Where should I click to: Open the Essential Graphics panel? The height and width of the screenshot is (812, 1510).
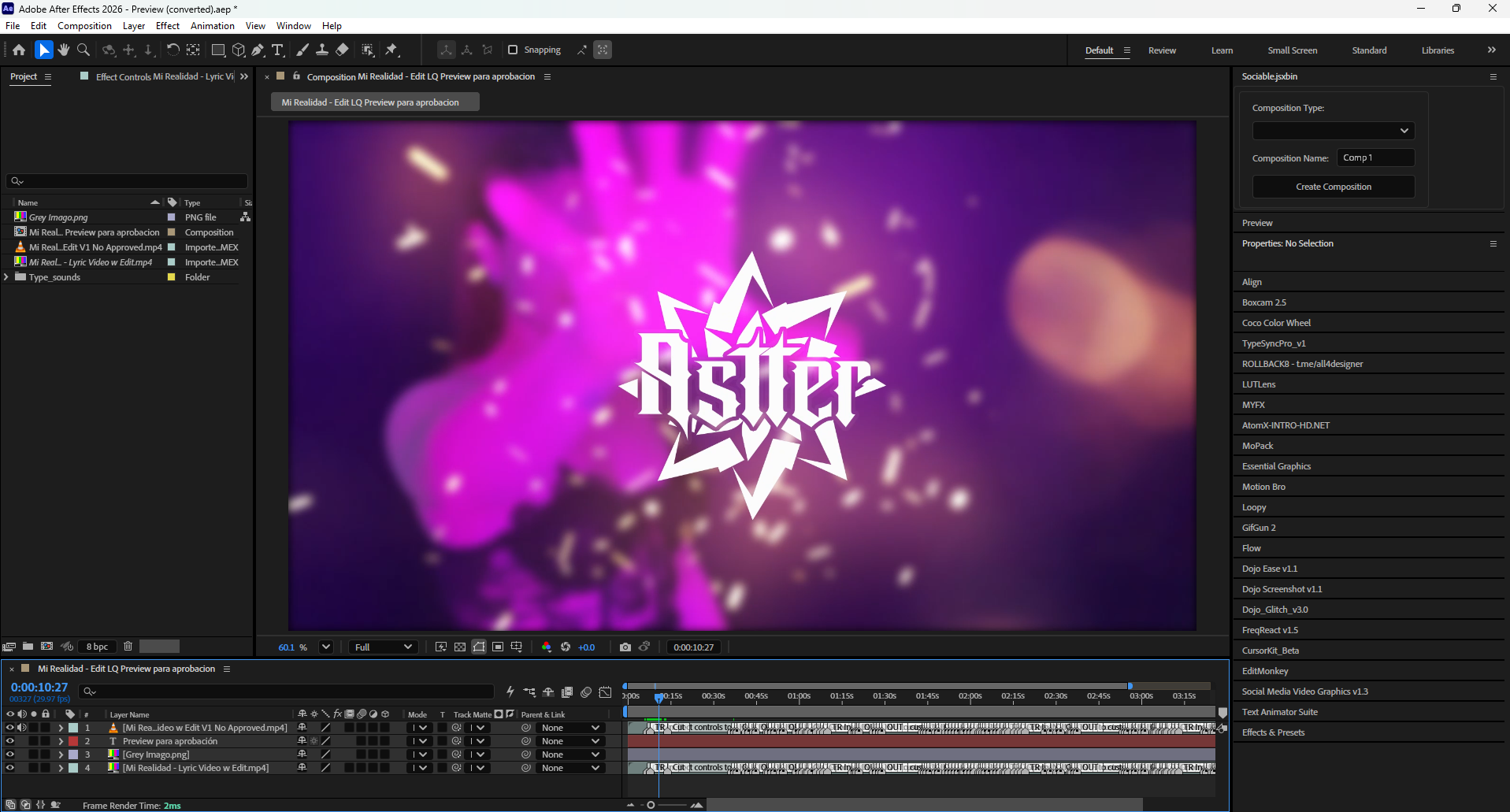point(1276,466)
